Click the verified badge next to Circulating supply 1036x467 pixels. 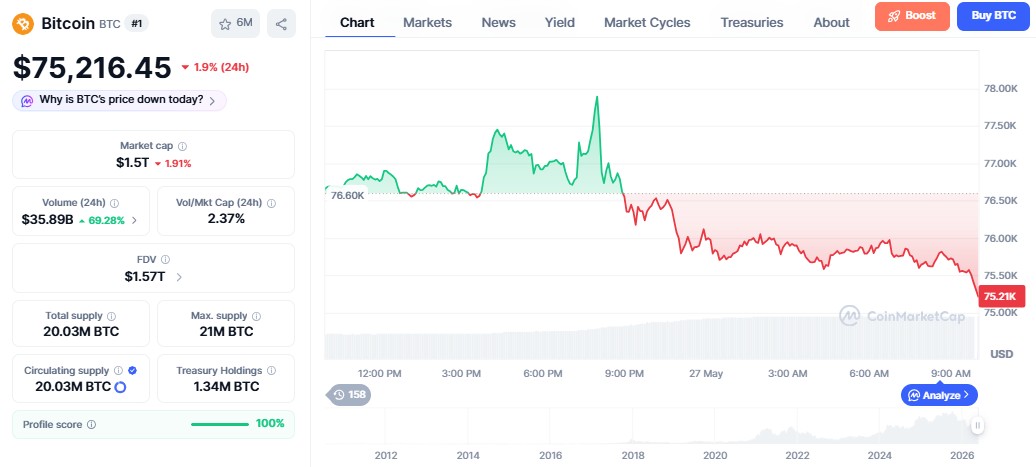(x=132, y=371)
